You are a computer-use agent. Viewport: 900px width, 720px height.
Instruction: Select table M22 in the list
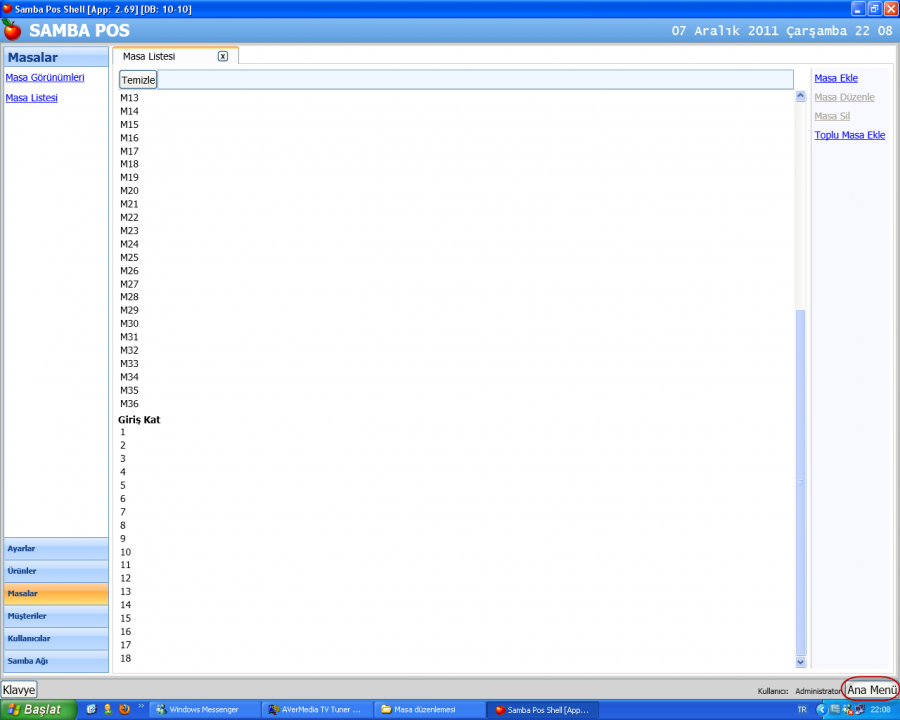[x=129, y=217]
